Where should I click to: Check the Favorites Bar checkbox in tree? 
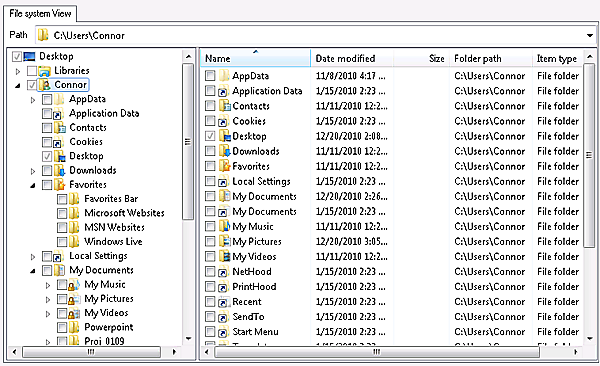point(62,199)
